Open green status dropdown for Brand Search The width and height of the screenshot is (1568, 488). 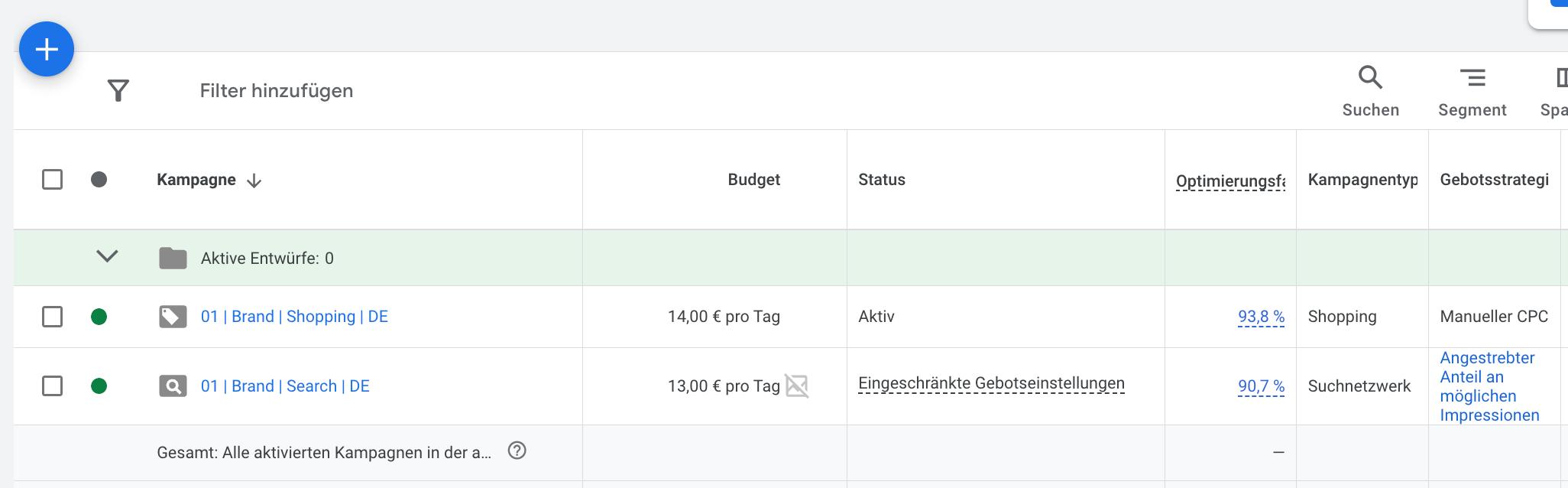click(x=99, y=386)
